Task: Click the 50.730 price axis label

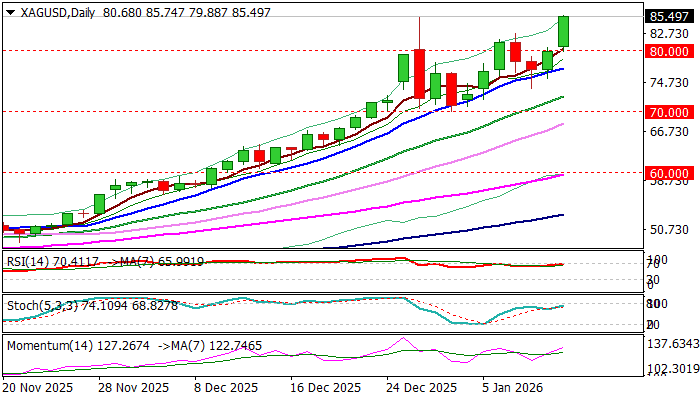Action: point(669,229)
